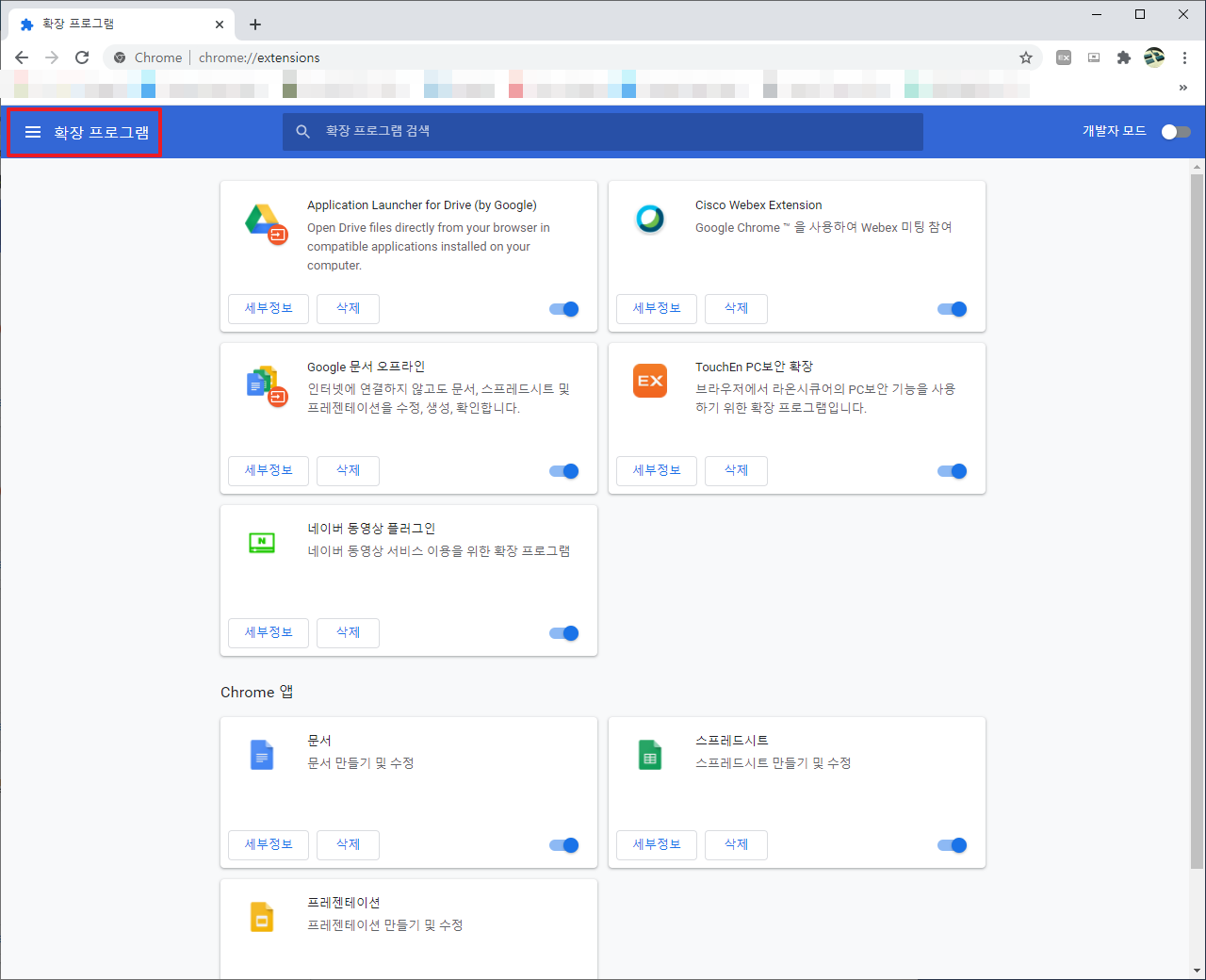1206x980 pixels.
Task: Toggle 개발자 모드 switch
Action: (x=1176, y=132)
